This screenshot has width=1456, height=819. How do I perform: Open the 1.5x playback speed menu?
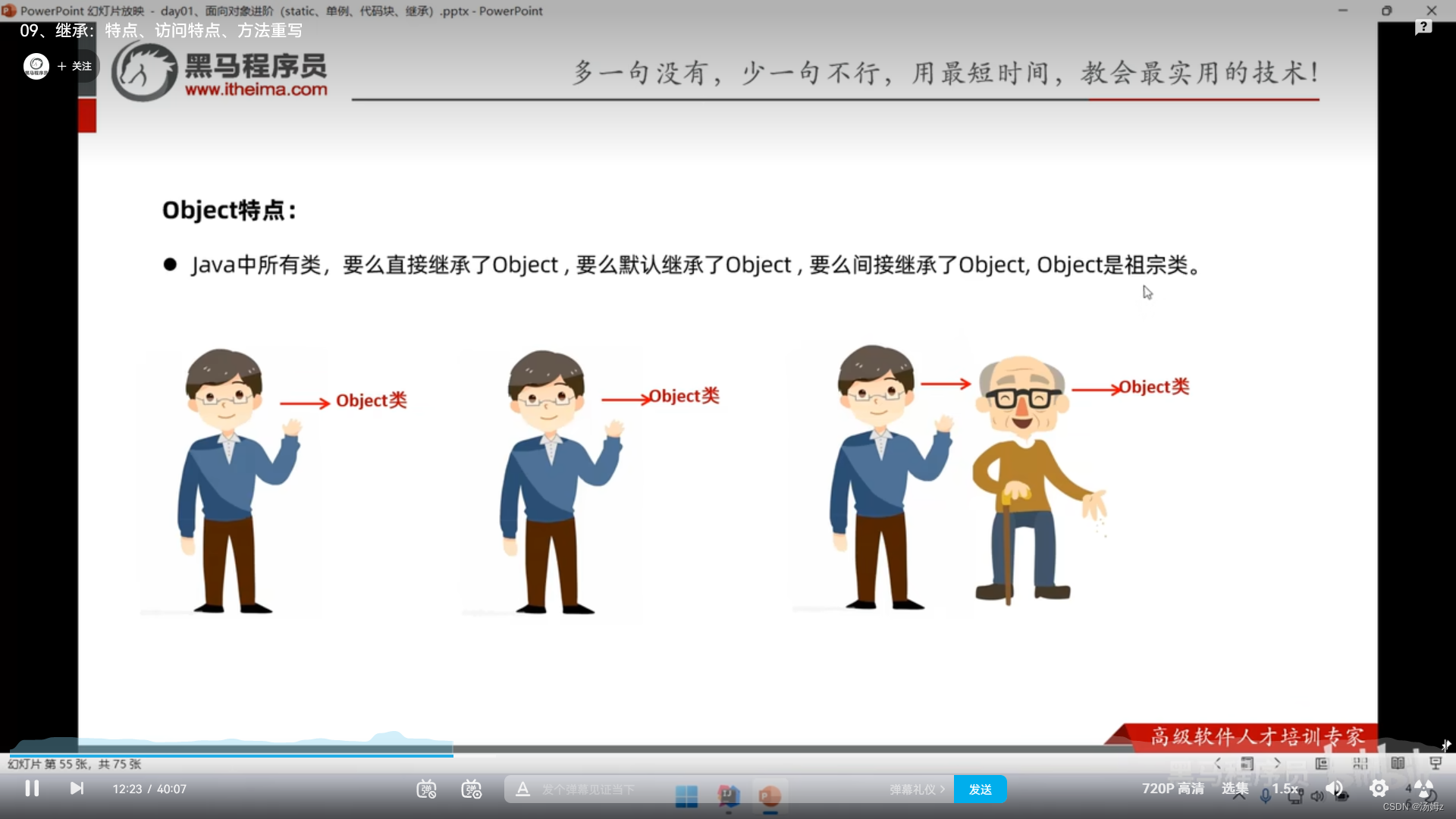(1285, 789)
